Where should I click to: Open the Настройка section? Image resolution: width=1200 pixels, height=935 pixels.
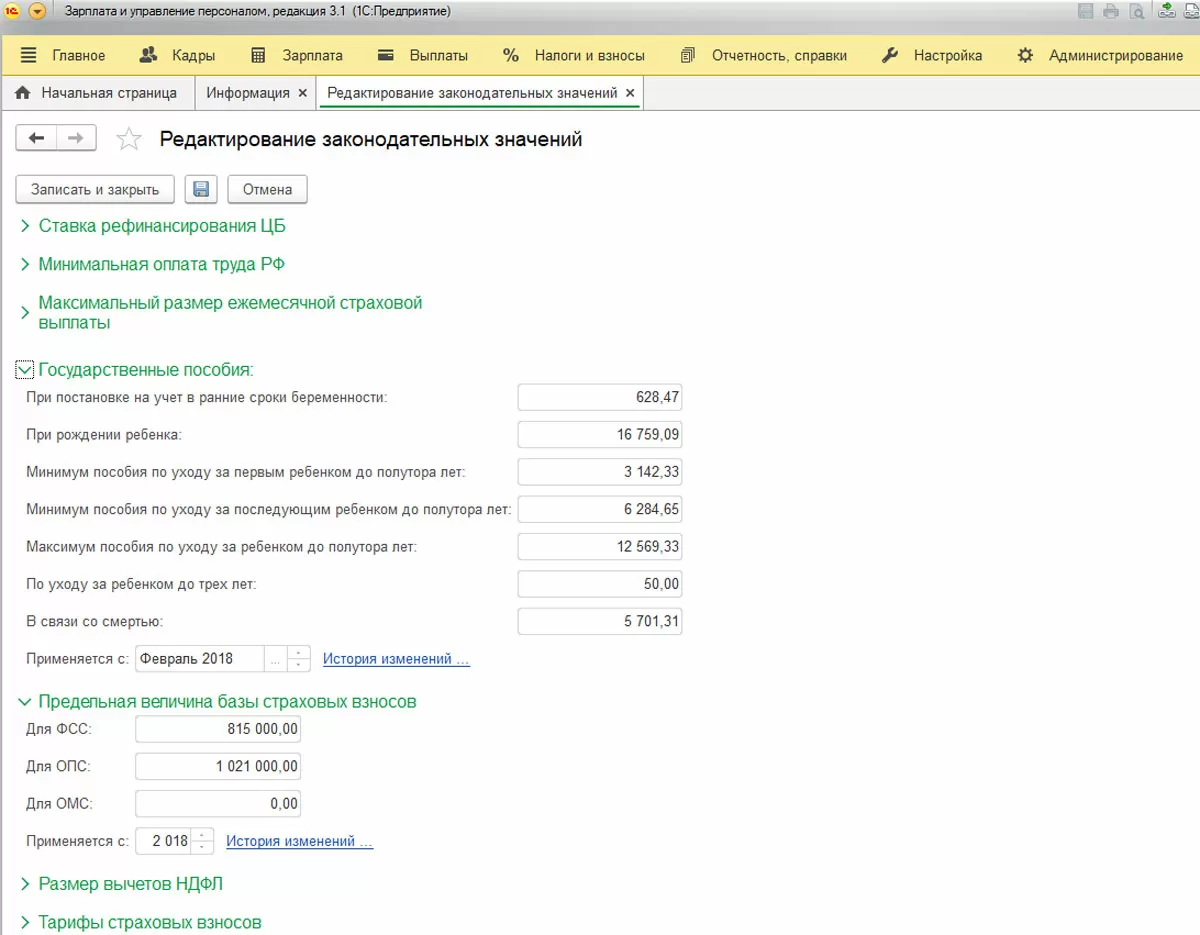[932, 55]
